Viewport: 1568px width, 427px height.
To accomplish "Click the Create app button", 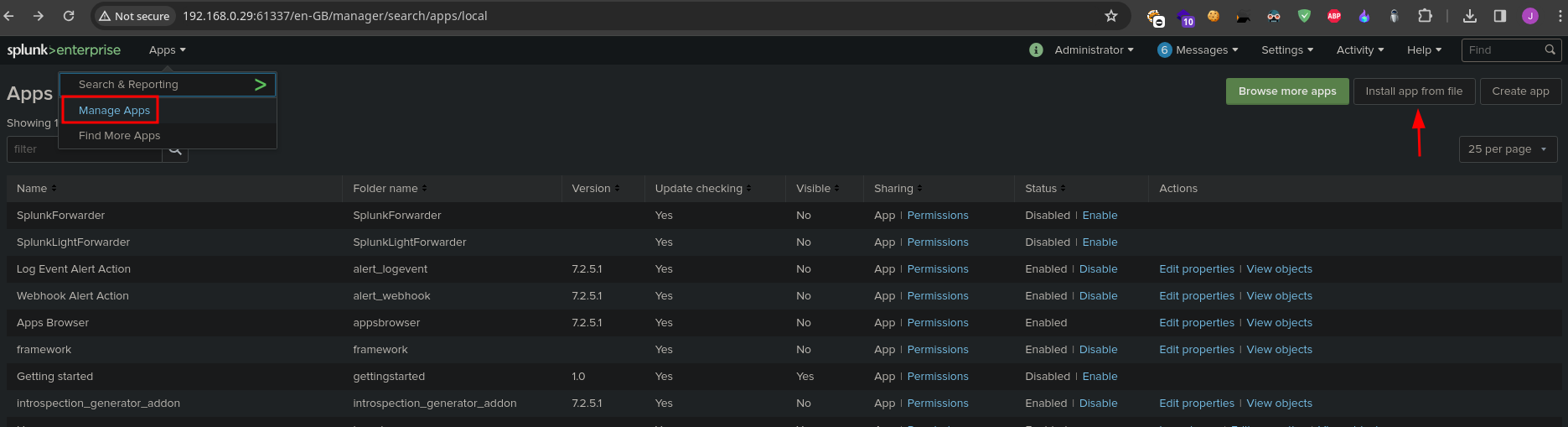I will click(x=1520, y=91).
